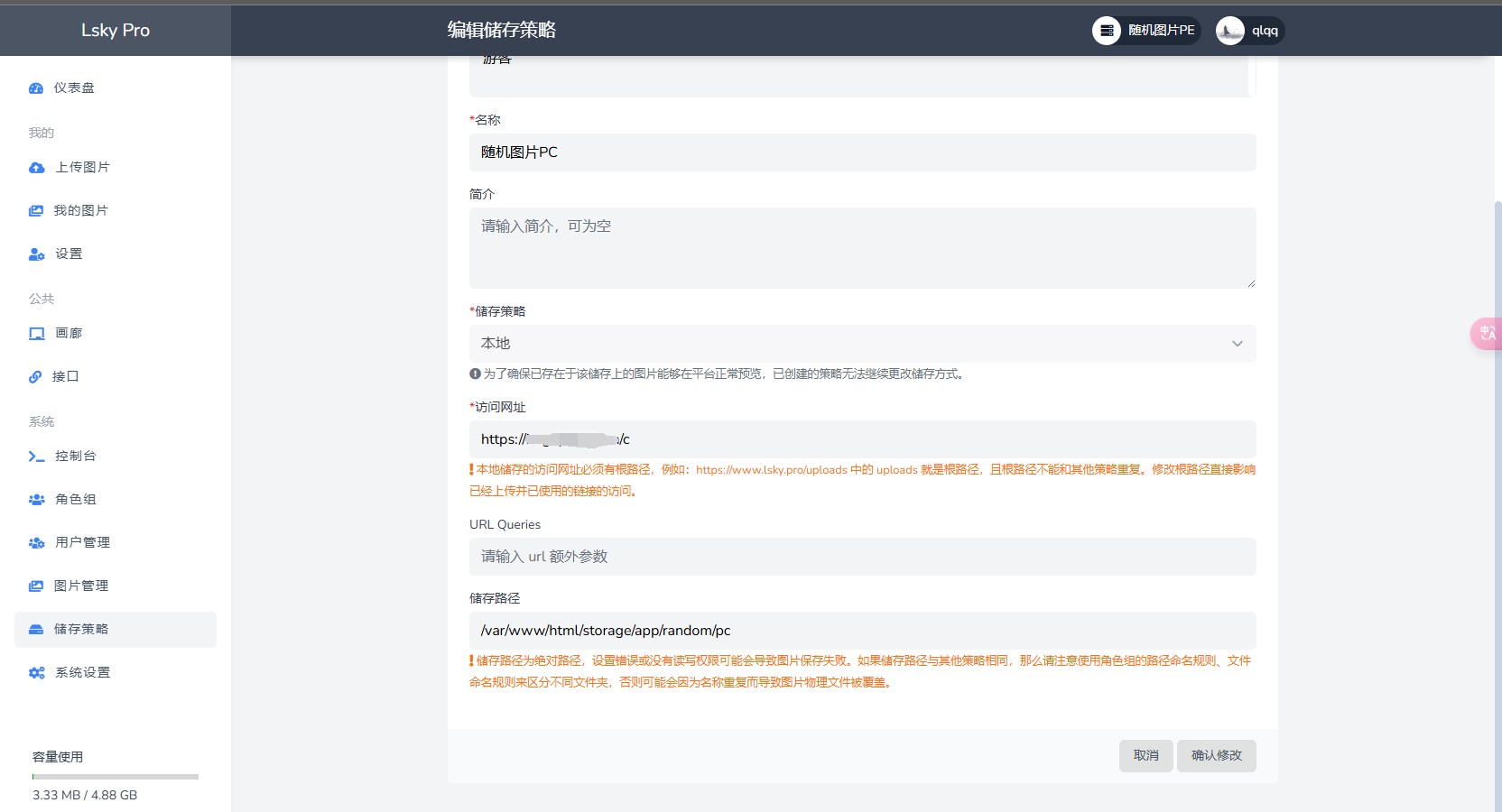Click into the 简介 description textarea
This screenshot has width=1502, height=812.
coord(862,248)
